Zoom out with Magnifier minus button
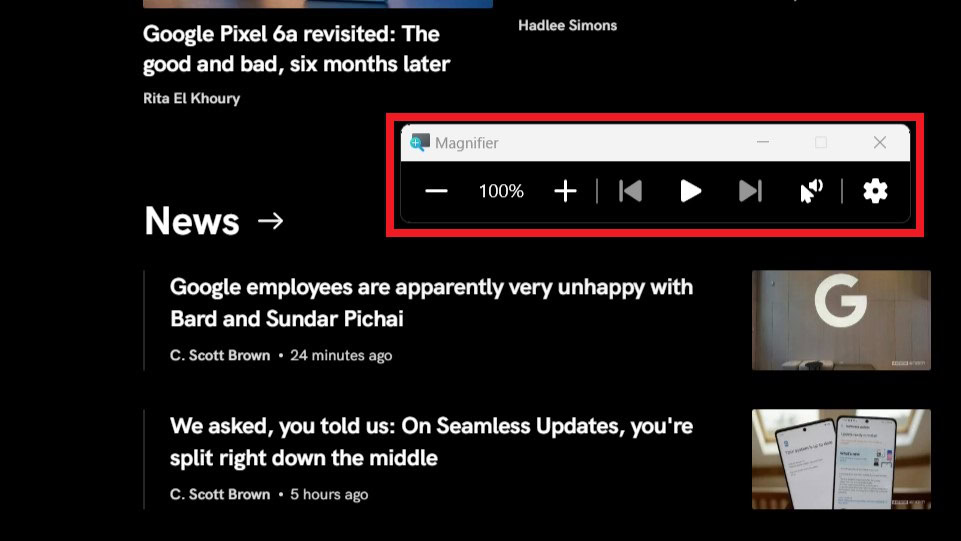 [436, 191]
